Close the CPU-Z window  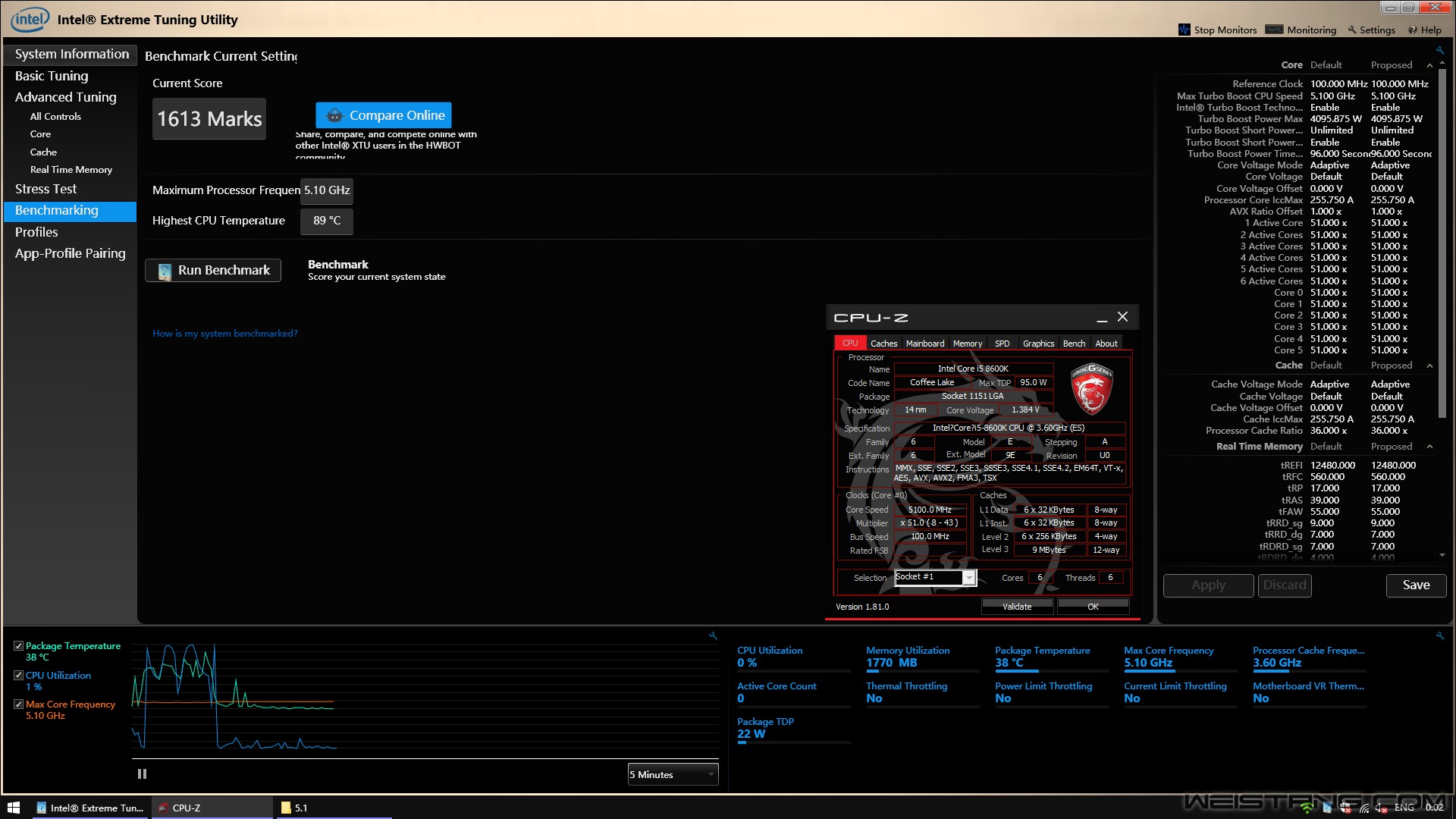[1123, 317]
